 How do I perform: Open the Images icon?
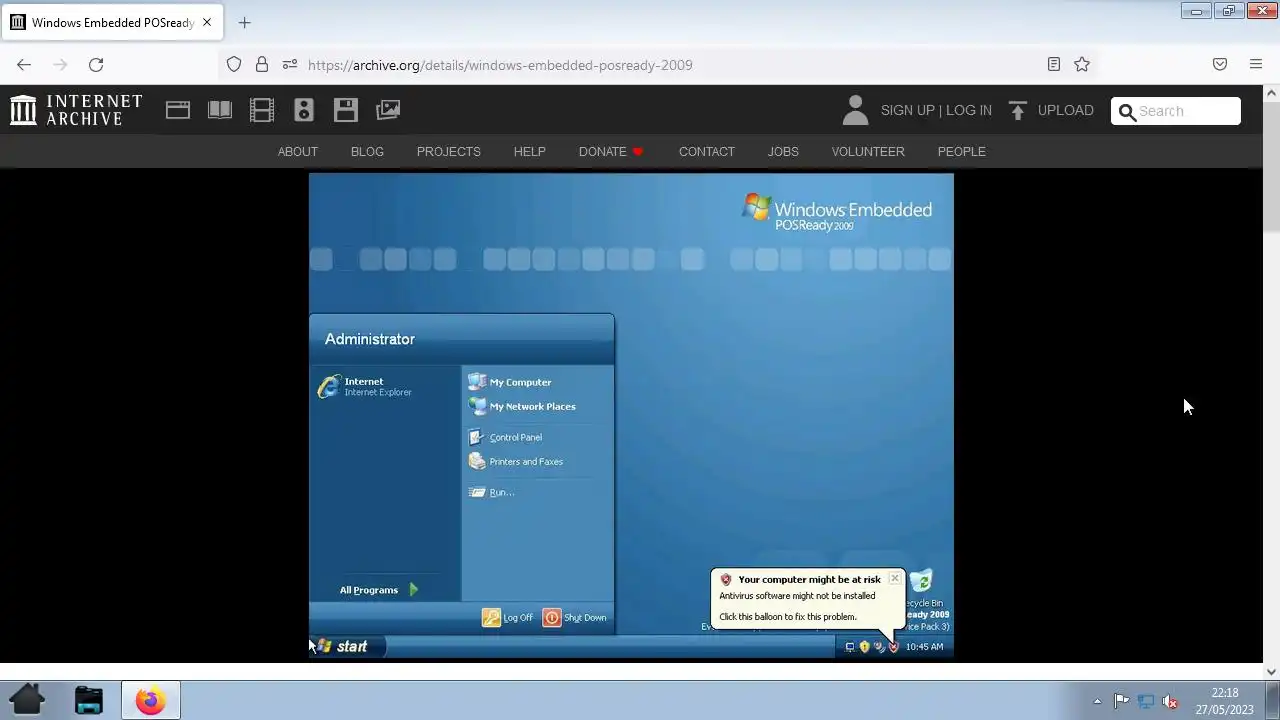pyautogui.click(x=388, y=110)
